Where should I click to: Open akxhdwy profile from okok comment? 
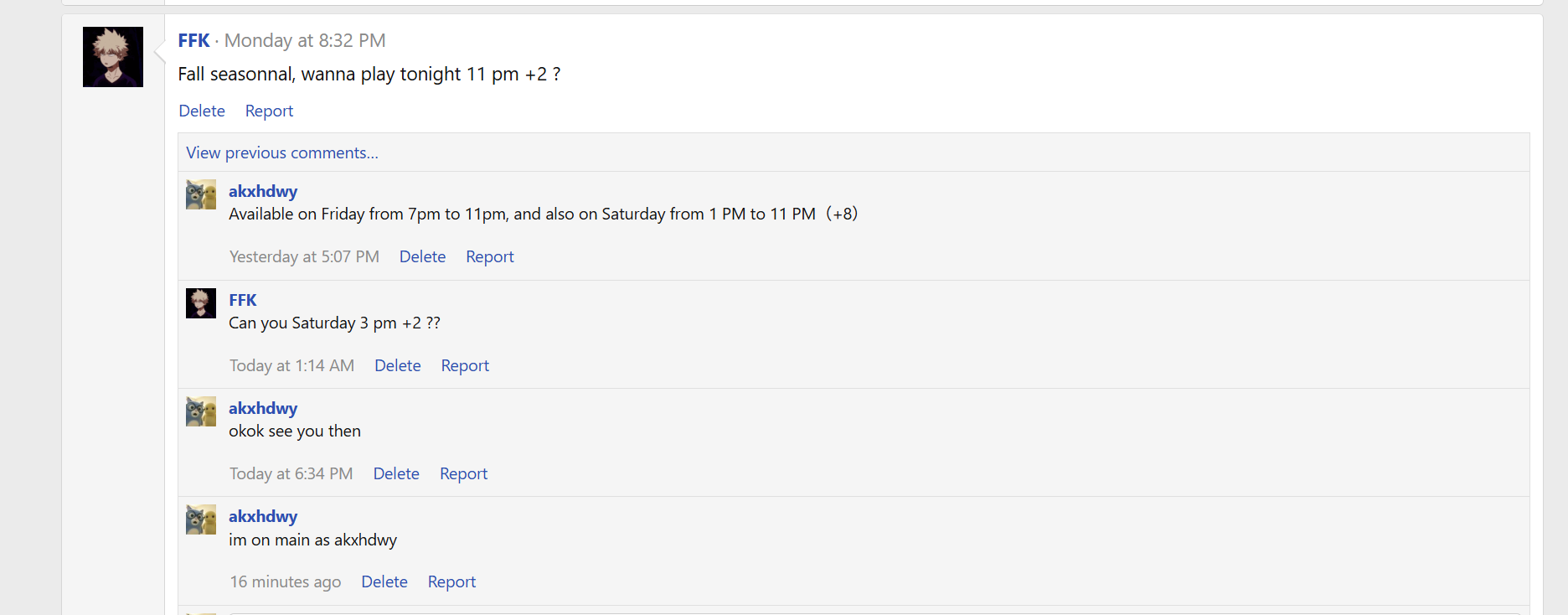(263, 408)
